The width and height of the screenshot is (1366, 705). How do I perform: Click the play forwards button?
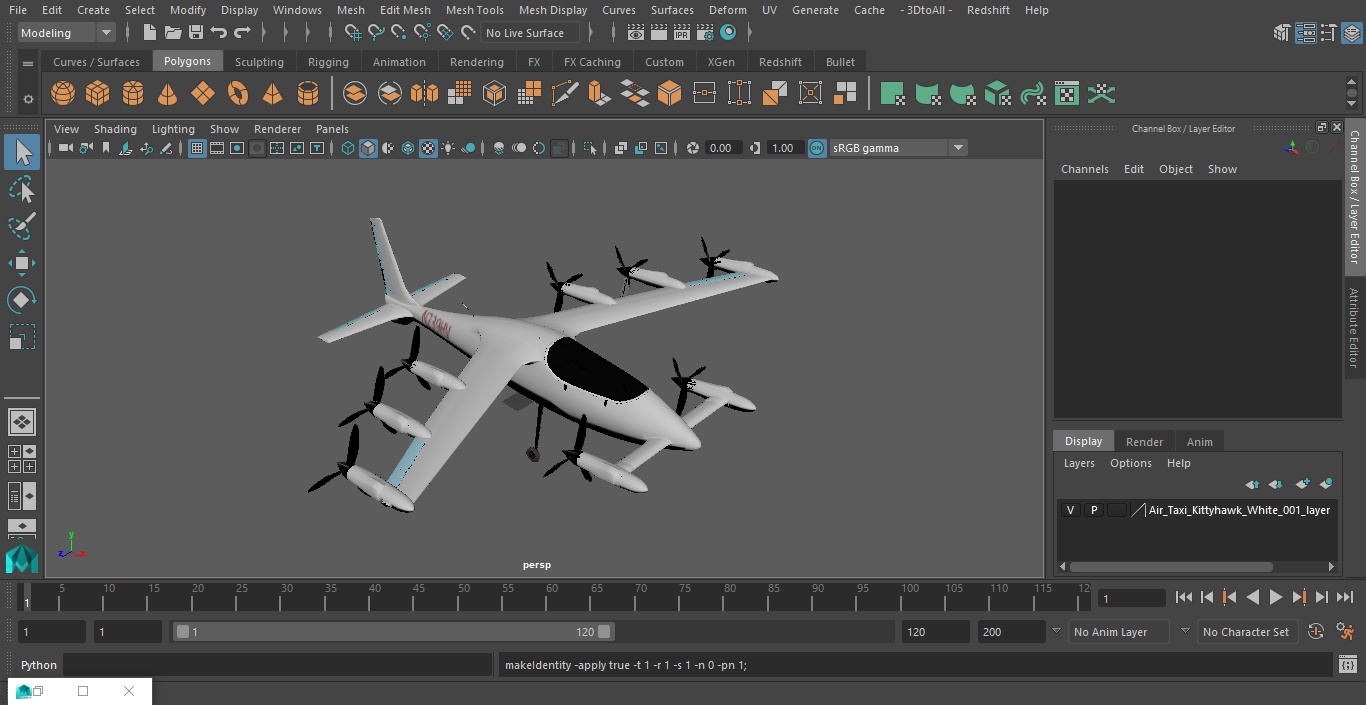1275,597
